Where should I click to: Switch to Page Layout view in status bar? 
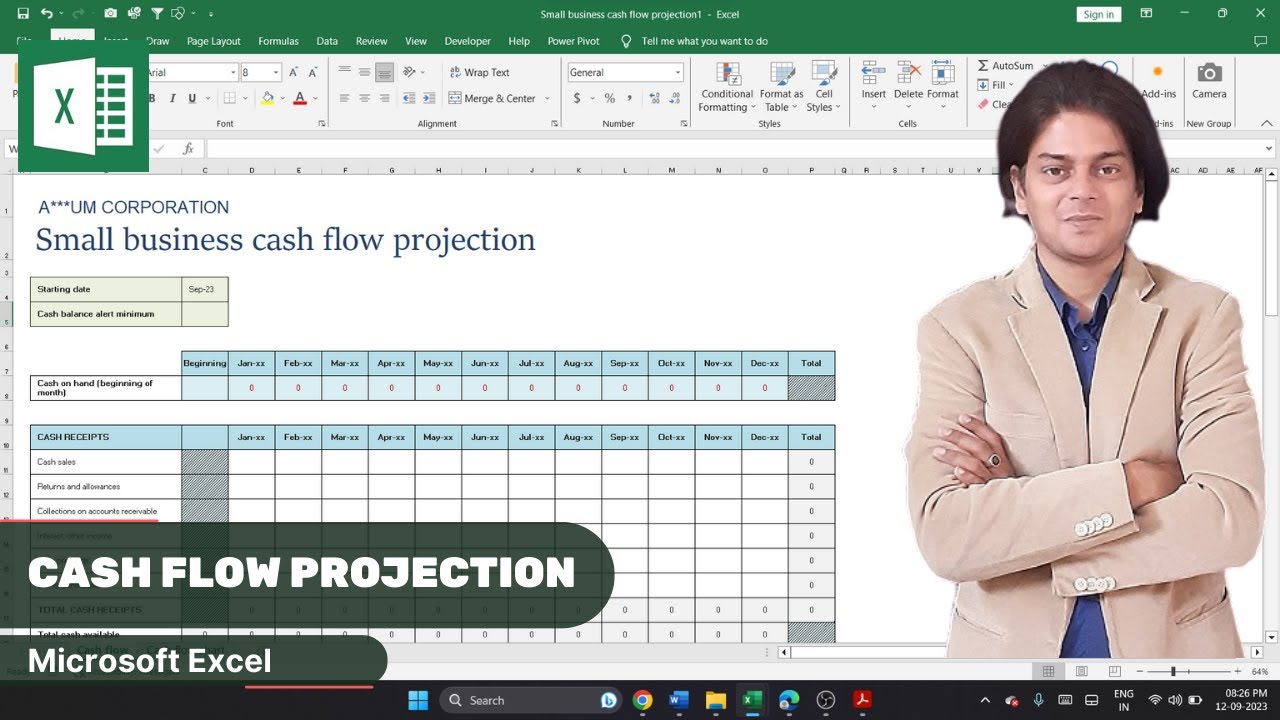coord(1081,671)
